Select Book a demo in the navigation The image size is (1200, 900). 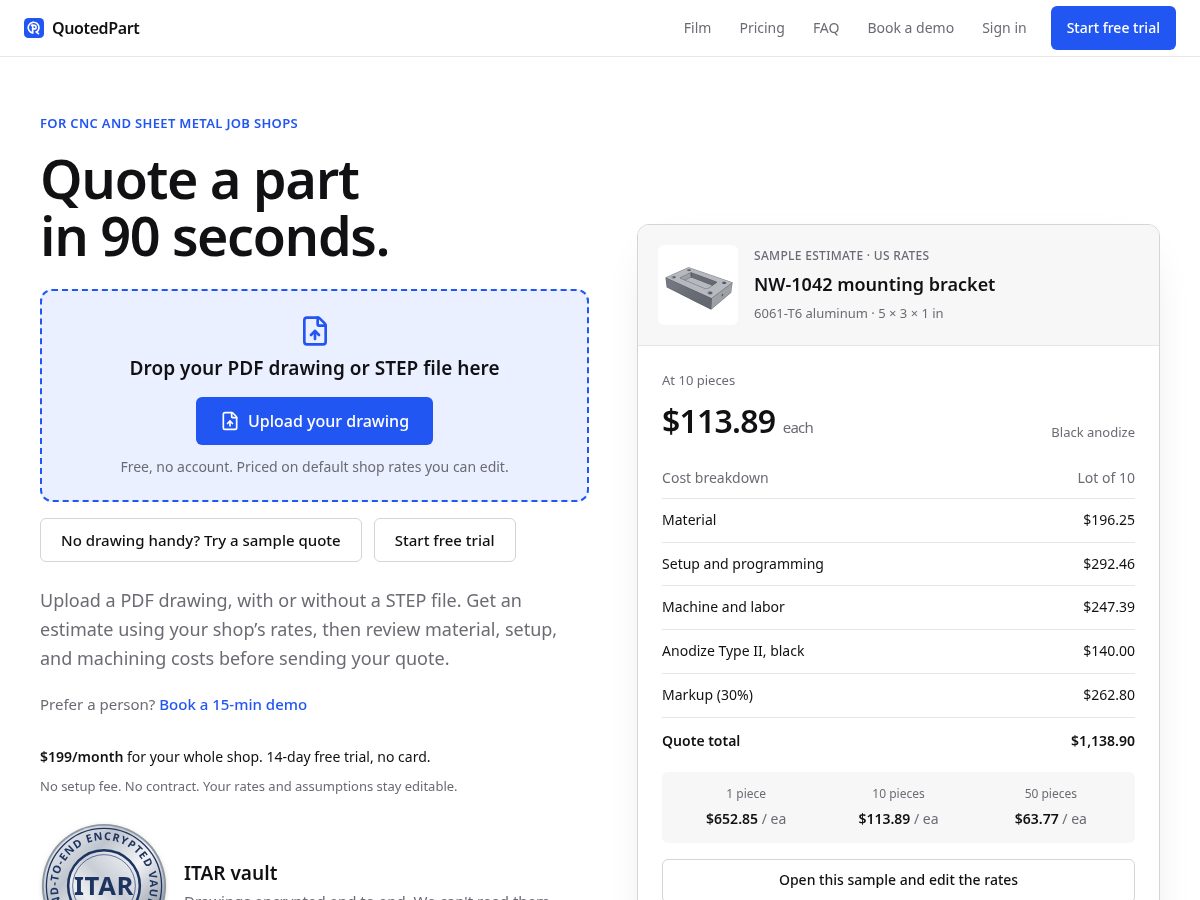pyautogui.click(x=911, y=28)
